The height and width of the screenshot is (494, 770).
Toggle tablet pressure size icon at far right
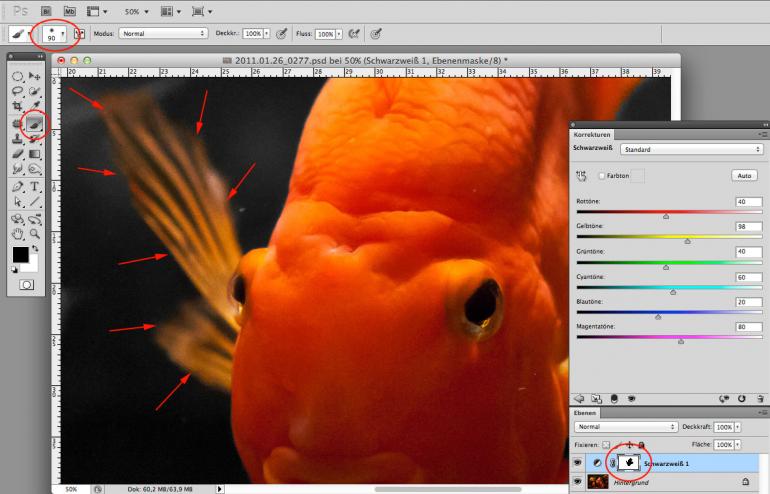[x=376, y=34]
